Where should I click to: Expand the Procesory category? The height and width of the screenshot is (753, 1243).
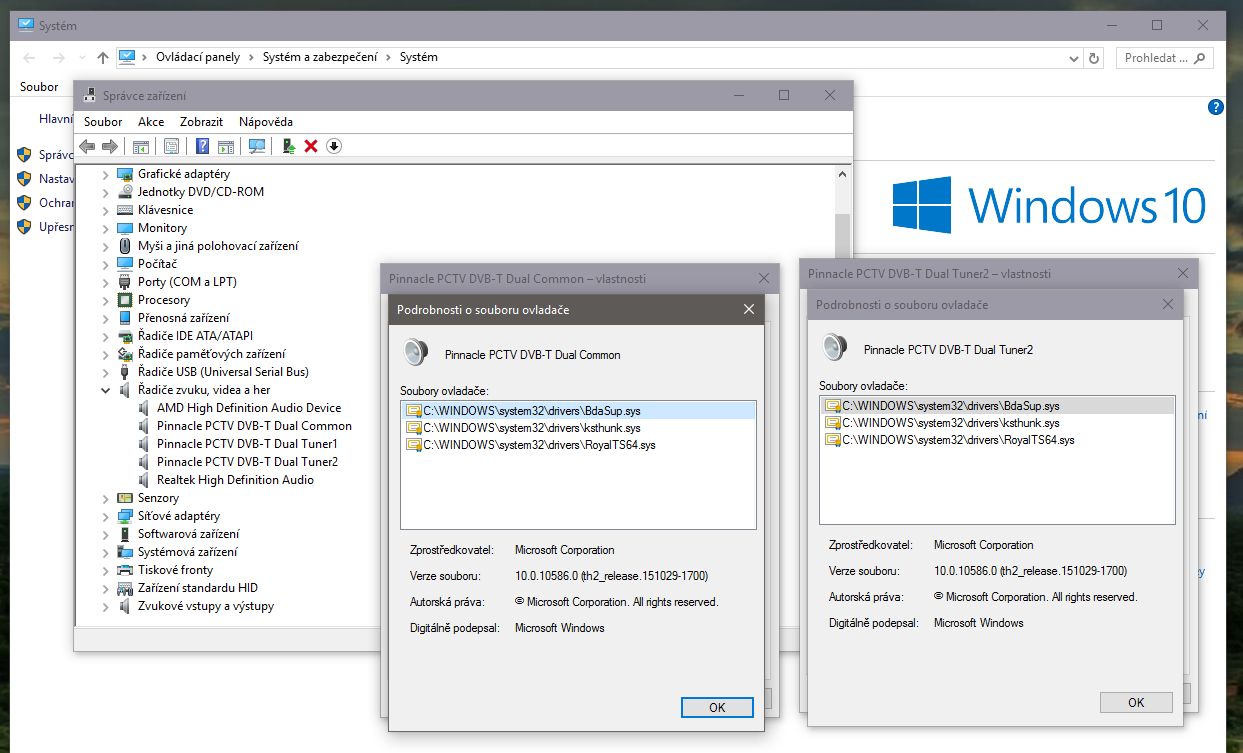point(106,300)
